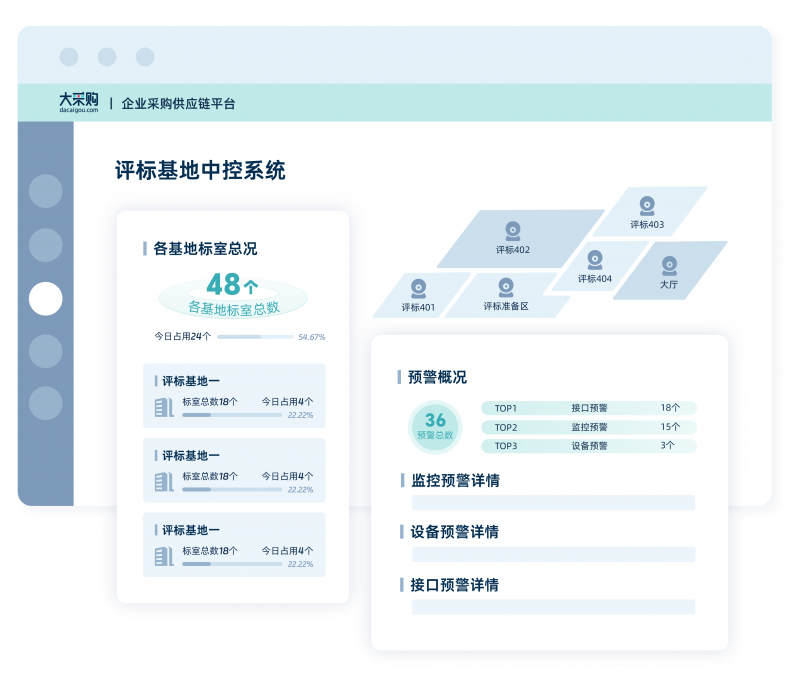Click the building icon in first 评标基地一 card
Screen dimensions: 800x679
[x=164, y=407]
